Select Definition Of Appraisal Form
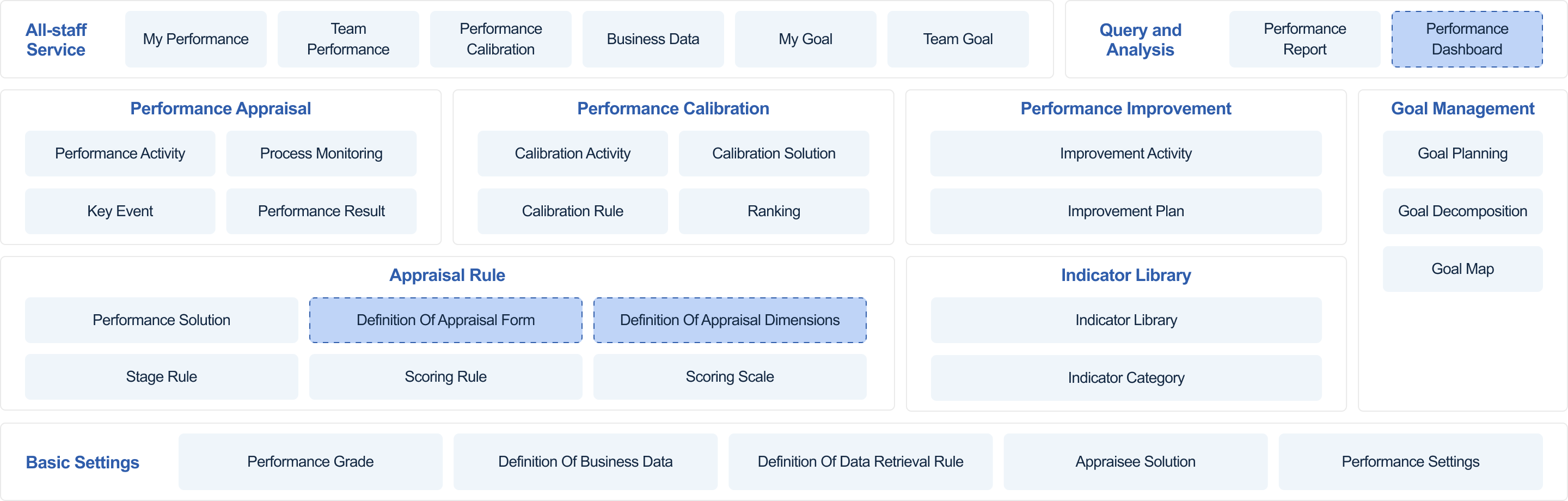The height and width of the screenshot is (501, 1568). pyautogui.click(x=445, y=320)
